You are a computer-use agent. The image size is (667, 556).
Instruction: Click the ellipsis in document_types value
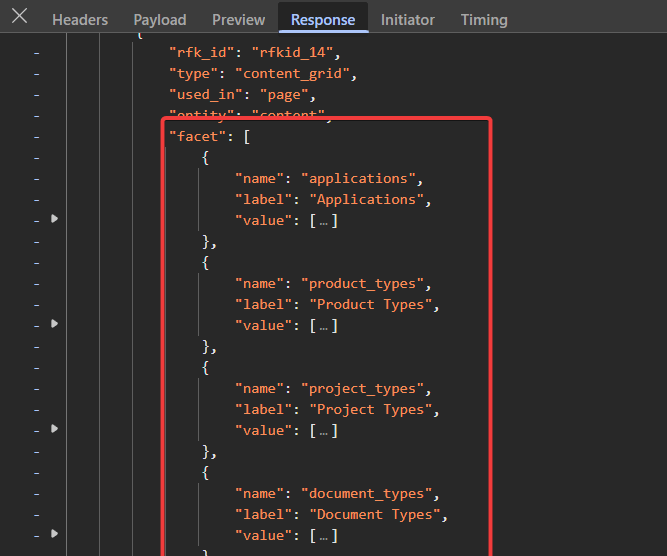click(x=323, y=536)
